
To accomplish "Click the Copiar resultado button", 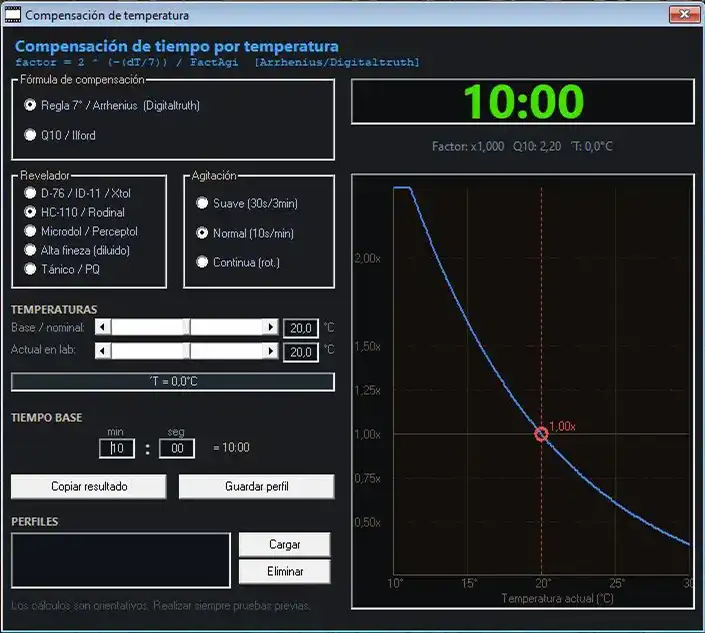I will [x=89, y=486].
